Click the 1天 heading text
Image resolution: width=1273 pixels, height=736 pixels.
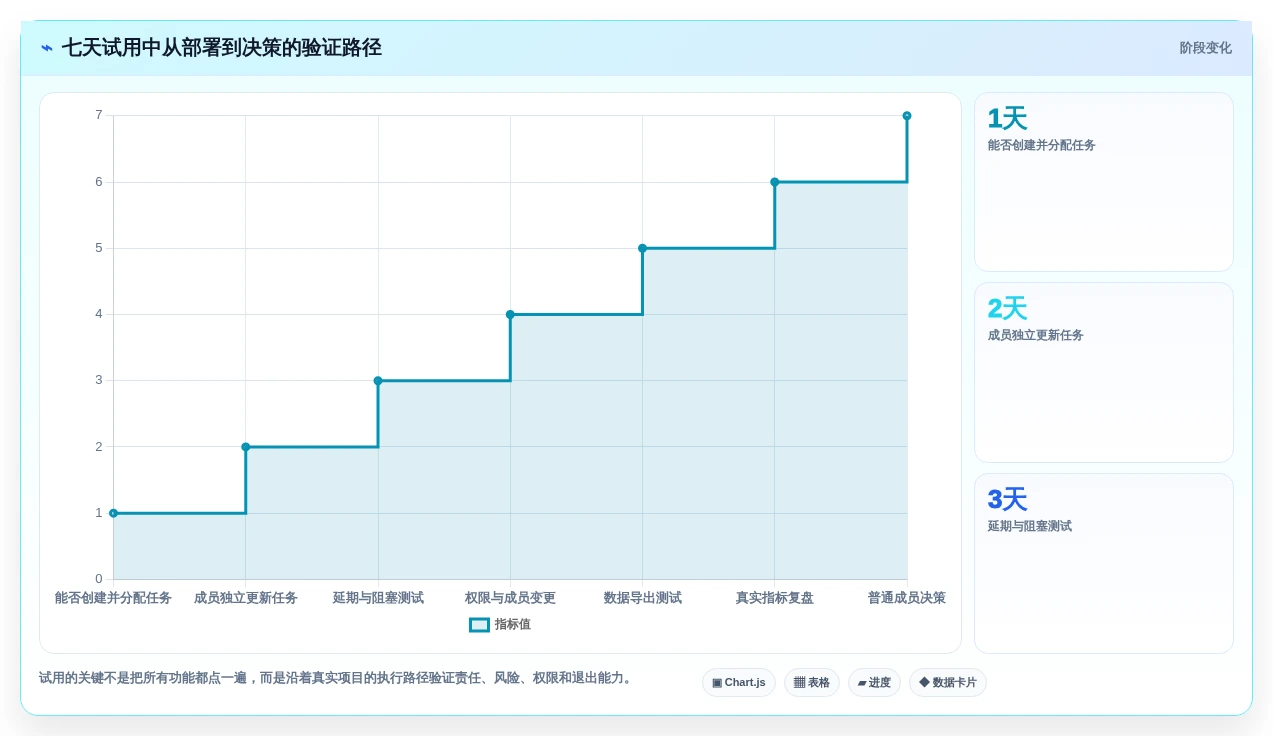(1007, 119)
